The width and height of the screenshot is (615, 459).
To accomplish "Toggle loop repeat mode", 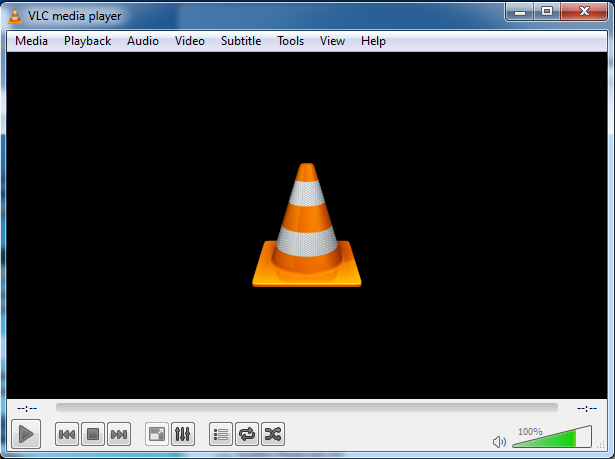I will pos(247,434).
